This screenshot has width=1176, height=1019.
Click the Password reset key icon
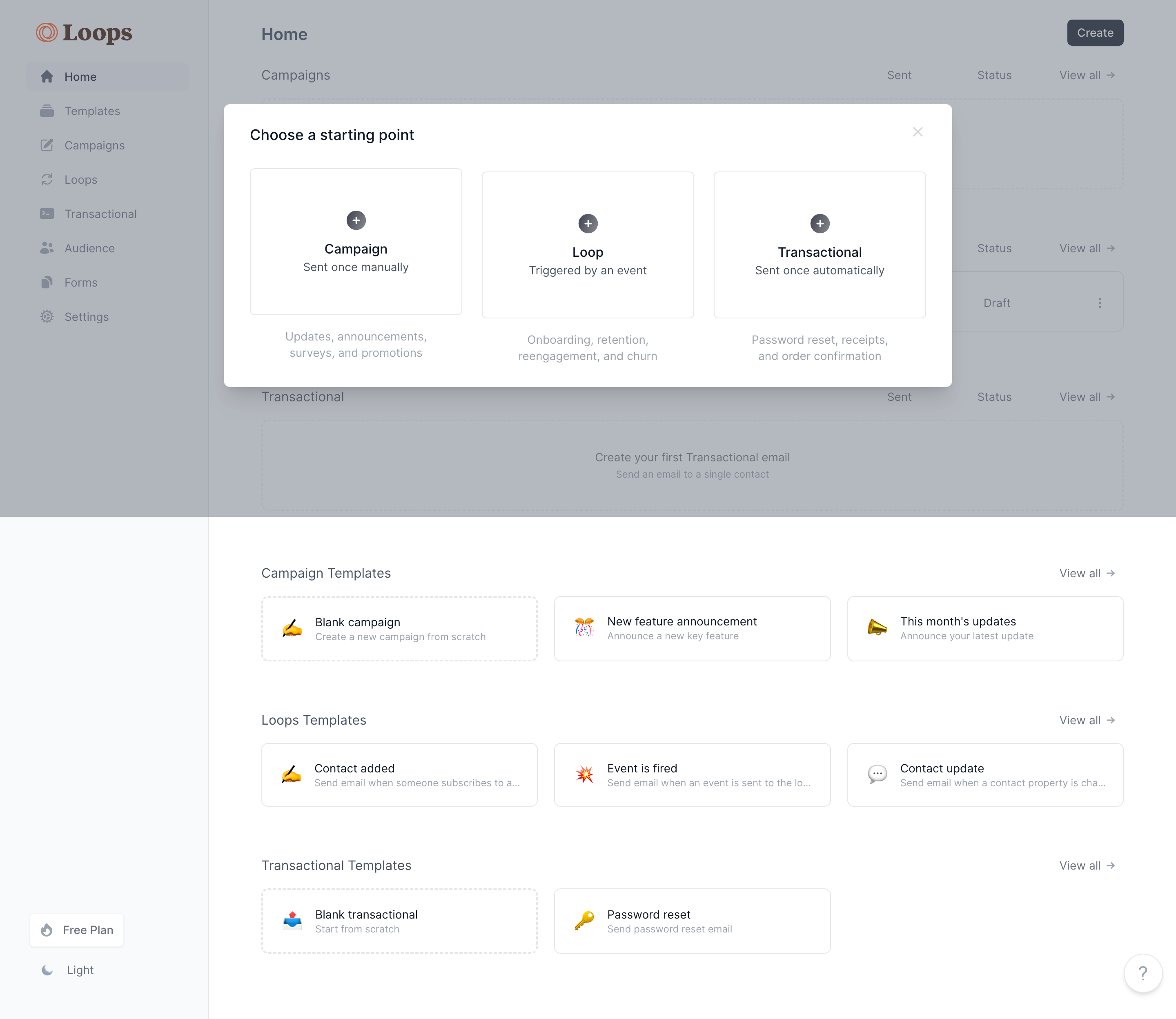pyautogui.click(x=585, y=921)
